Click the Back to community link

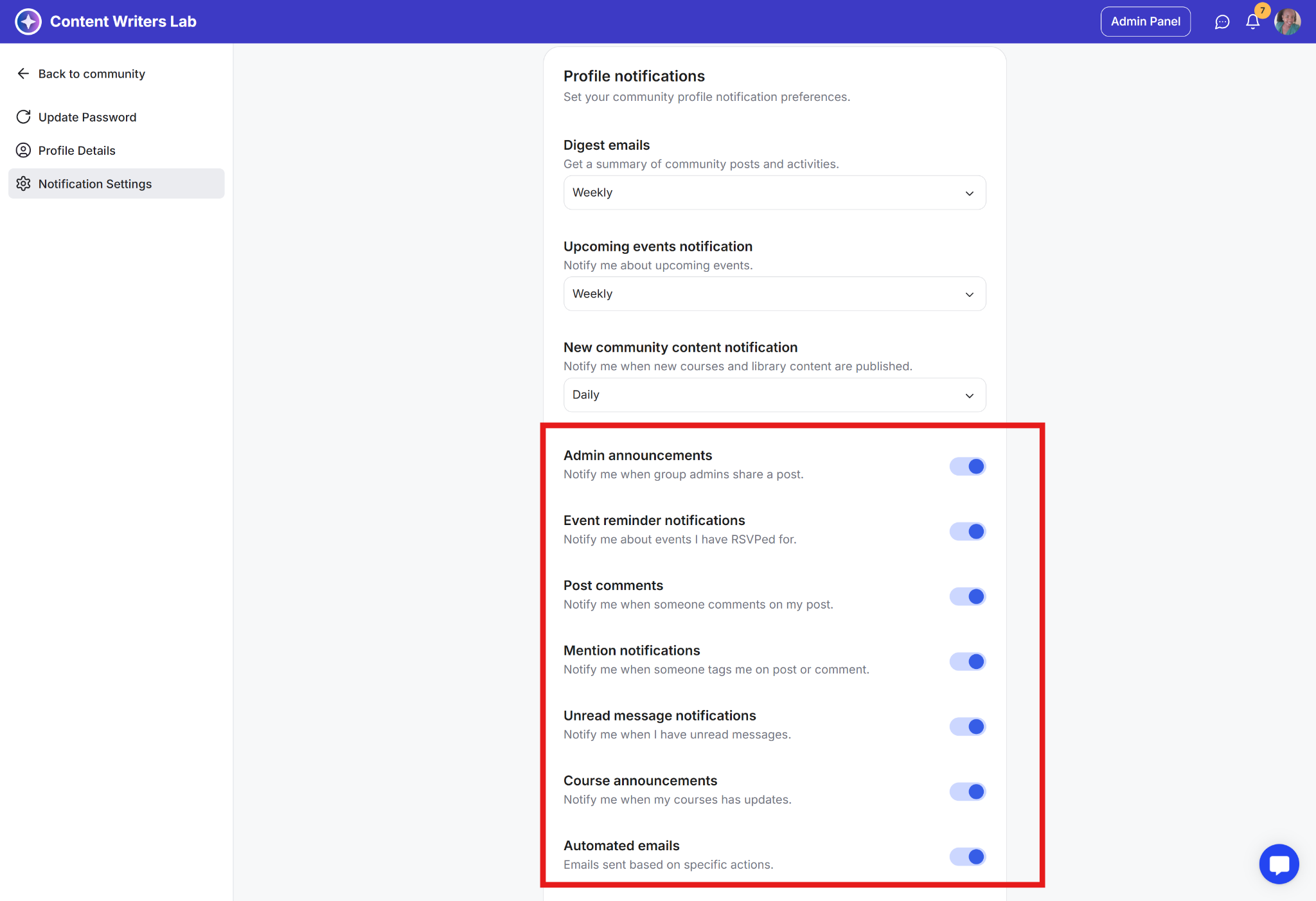click(x=91, y=74)
